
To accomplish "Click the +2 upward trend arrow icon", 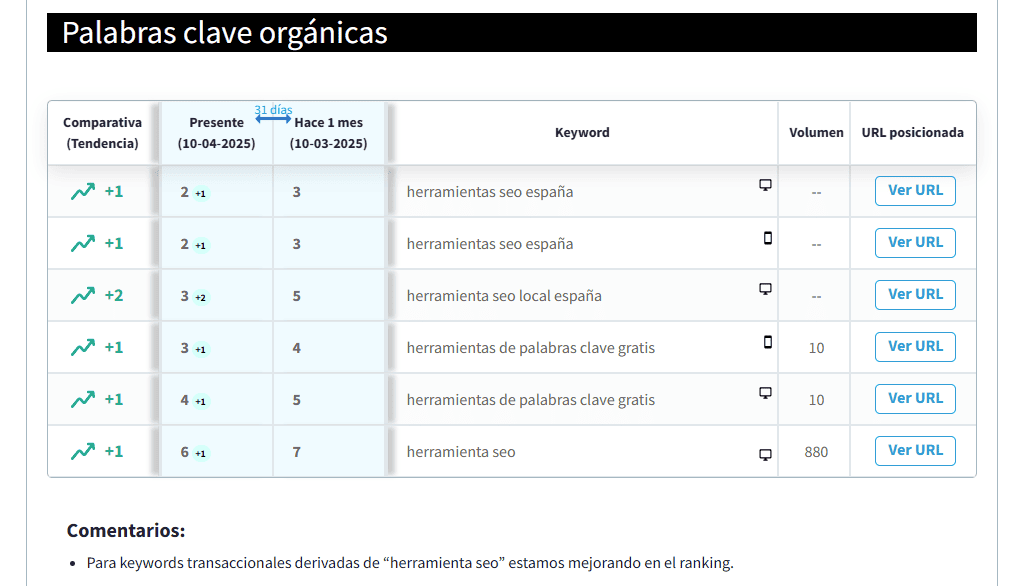I will coord(83,295).
